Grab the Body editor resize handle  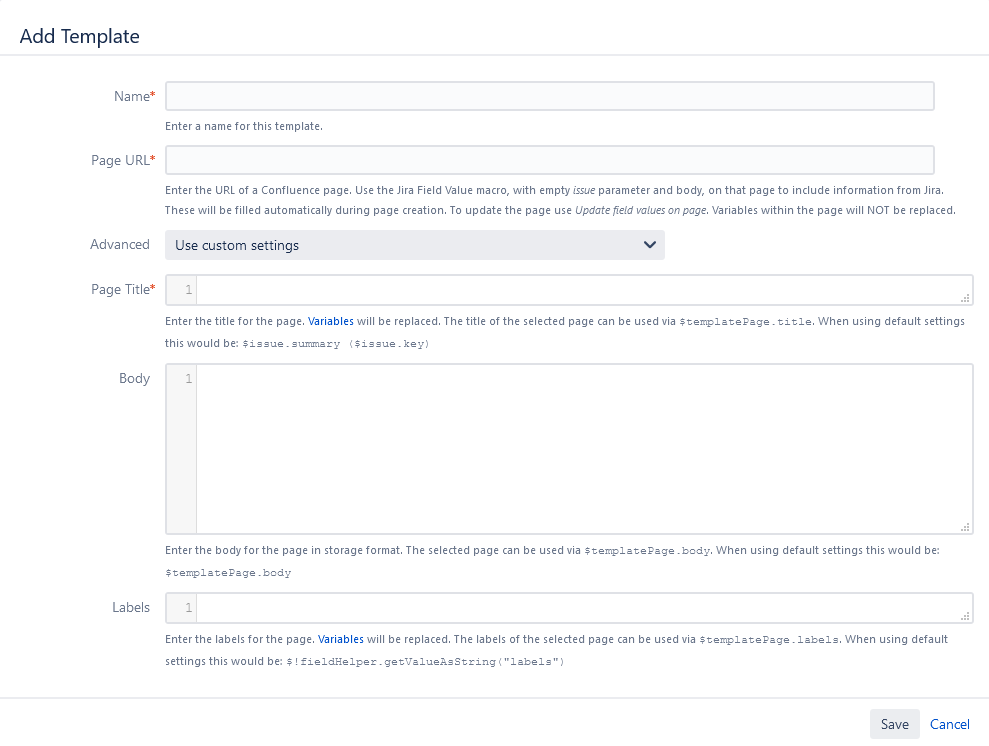965,526
